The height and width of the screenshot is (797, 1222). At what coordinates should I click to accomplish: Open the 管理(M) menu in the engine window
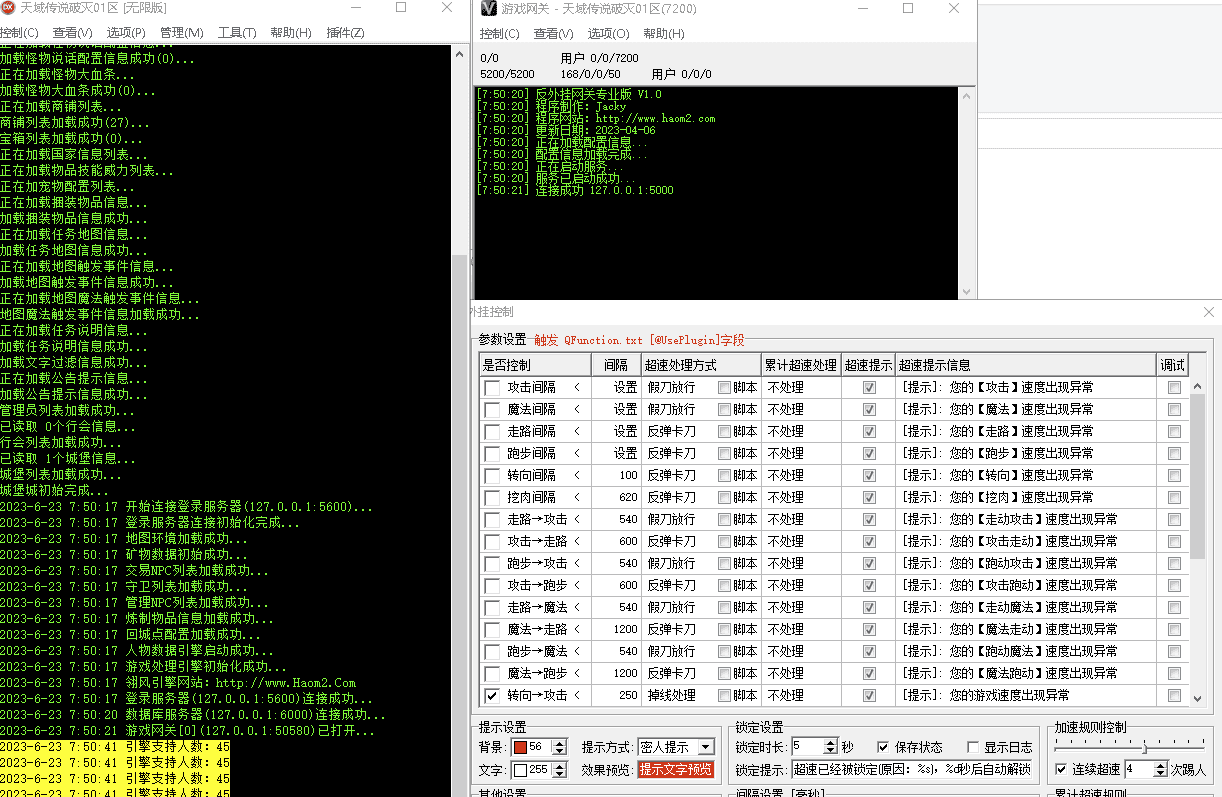coord(181,33)
